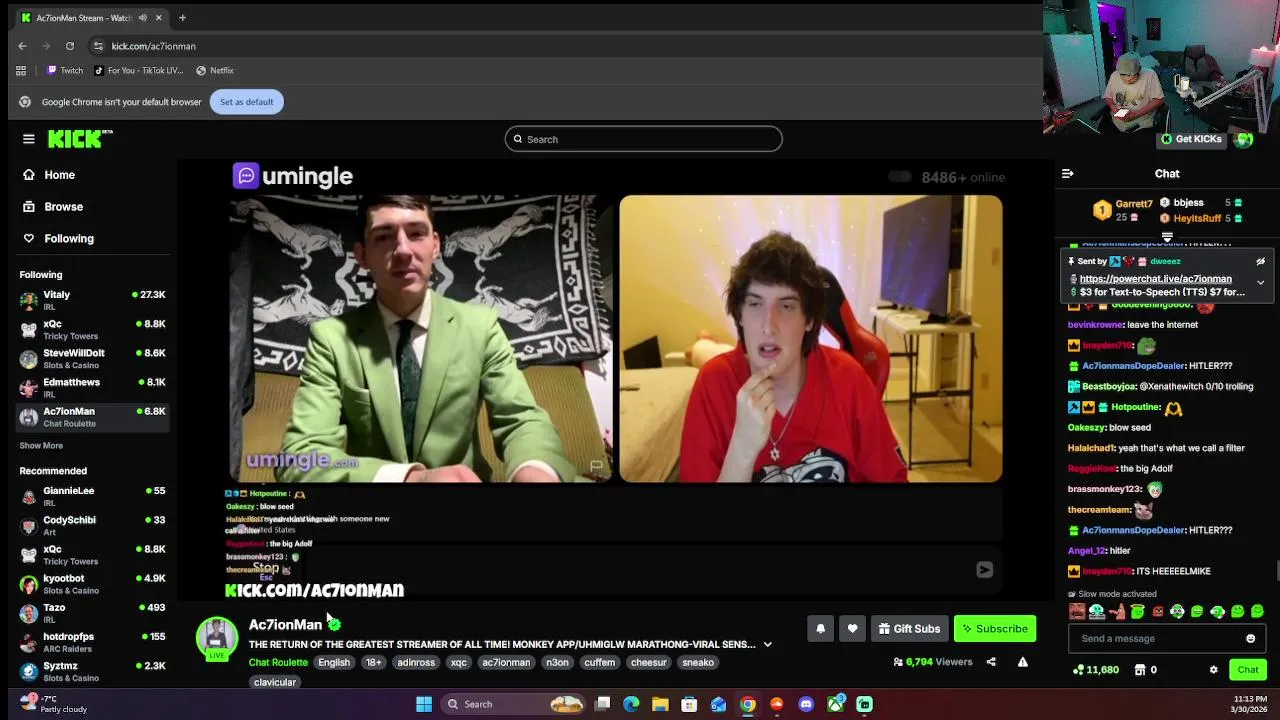
Task: Click the sneako tag
Action: 698,663
